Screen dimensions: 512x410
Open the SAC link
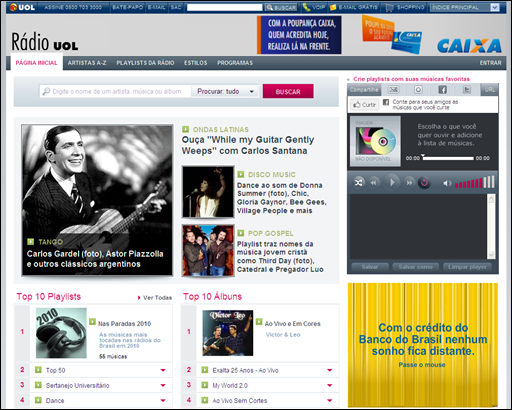tap(176, 7)
